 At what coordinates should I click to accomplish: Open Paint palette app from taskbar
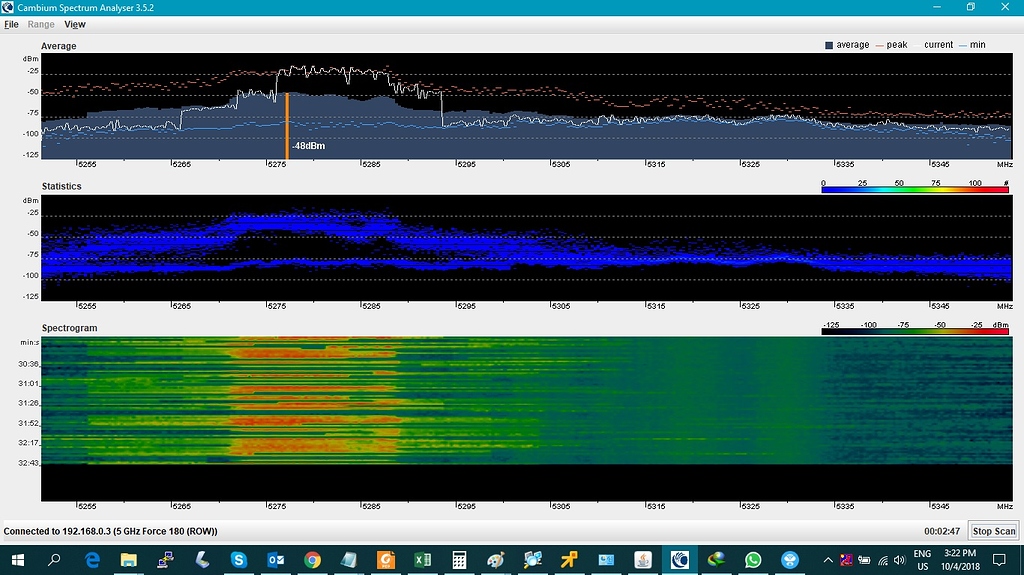pyautogui.click(x=496, y=560)
